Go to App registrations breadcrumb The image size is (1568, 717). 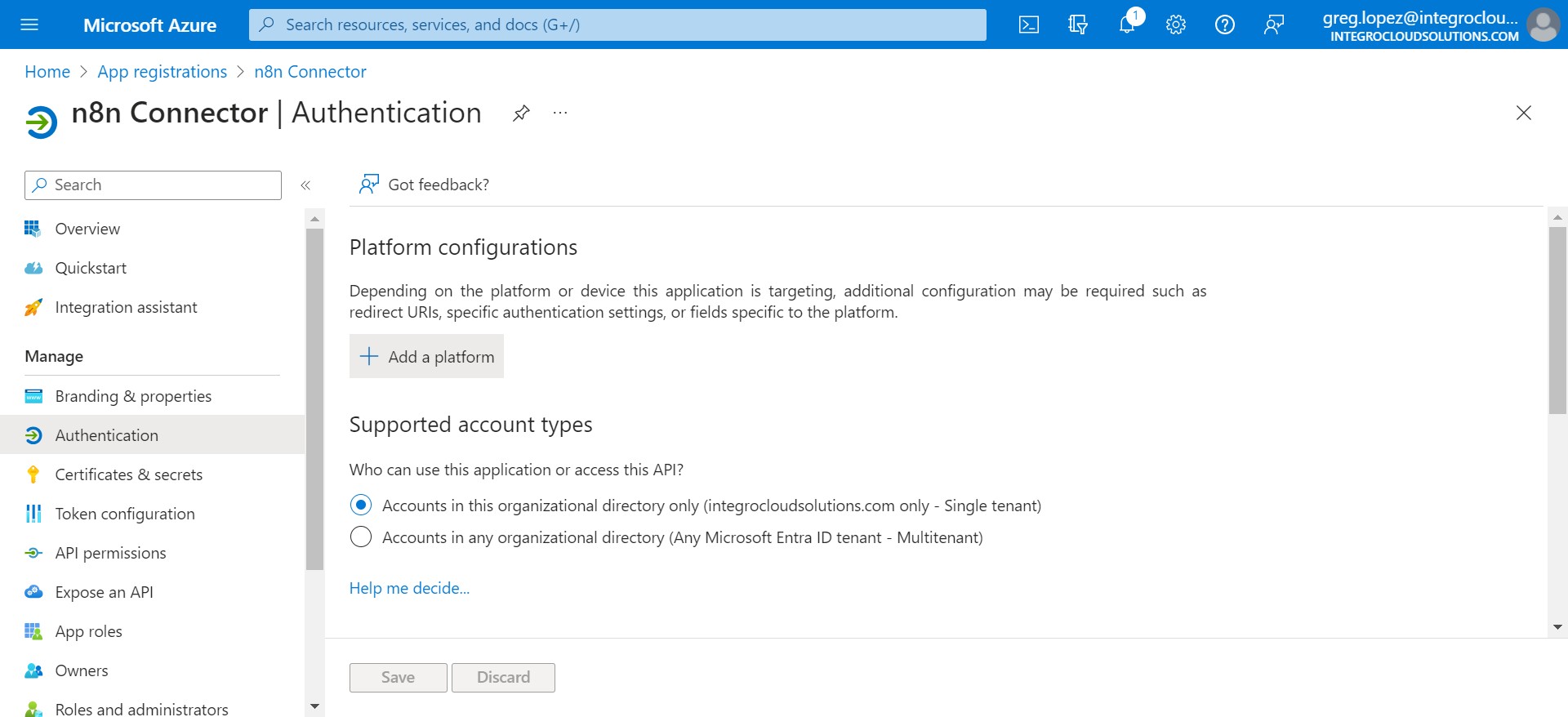point(163,72)
